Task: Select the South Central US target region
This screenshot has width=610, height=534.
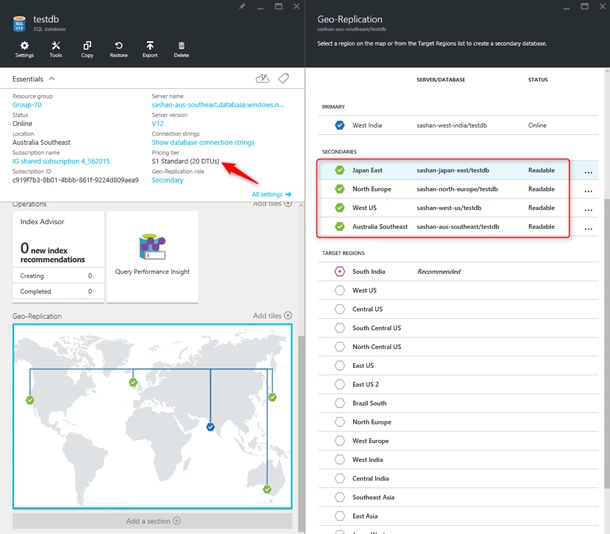Action: coord(458,328)
